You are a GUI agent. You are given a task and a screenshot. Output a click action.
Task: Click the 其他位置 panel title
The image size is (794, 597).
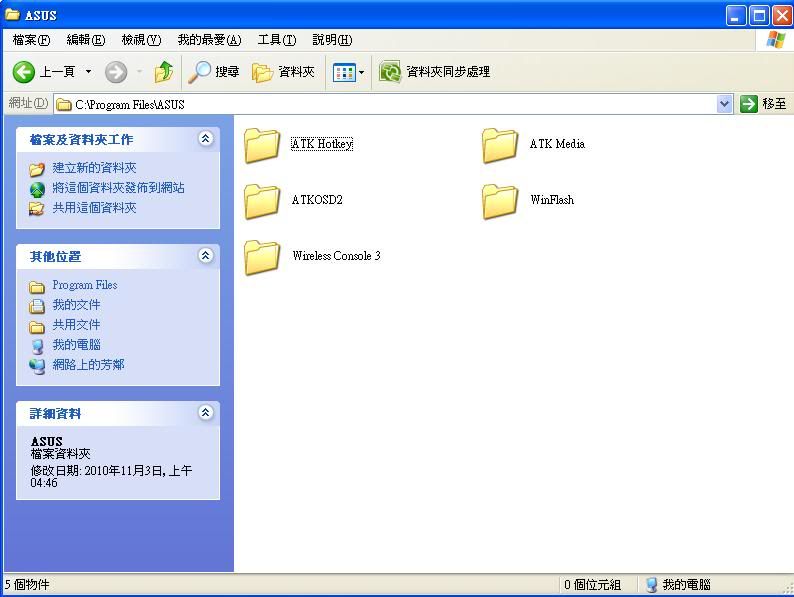click(55, 257)
